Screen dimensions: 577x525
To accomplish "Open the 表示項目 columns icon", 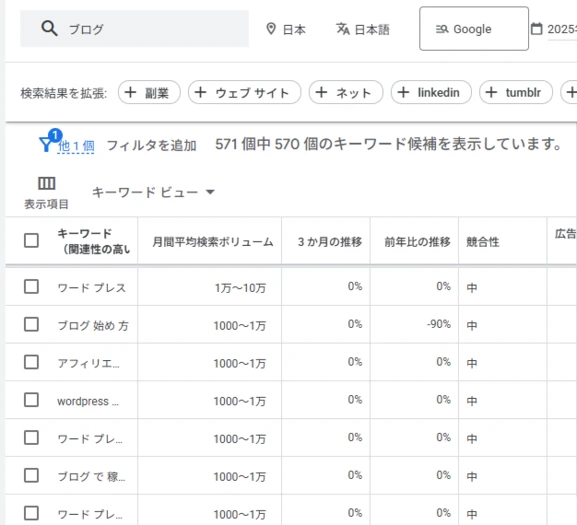I will coord(46,183).
